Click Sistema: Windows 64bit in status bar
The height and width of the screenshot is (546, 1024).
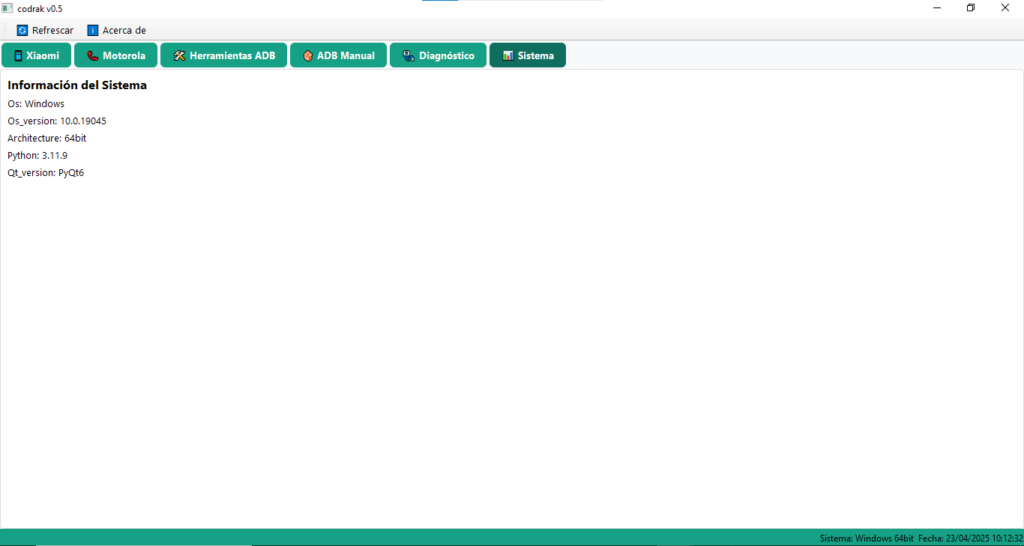click(866, 538)
